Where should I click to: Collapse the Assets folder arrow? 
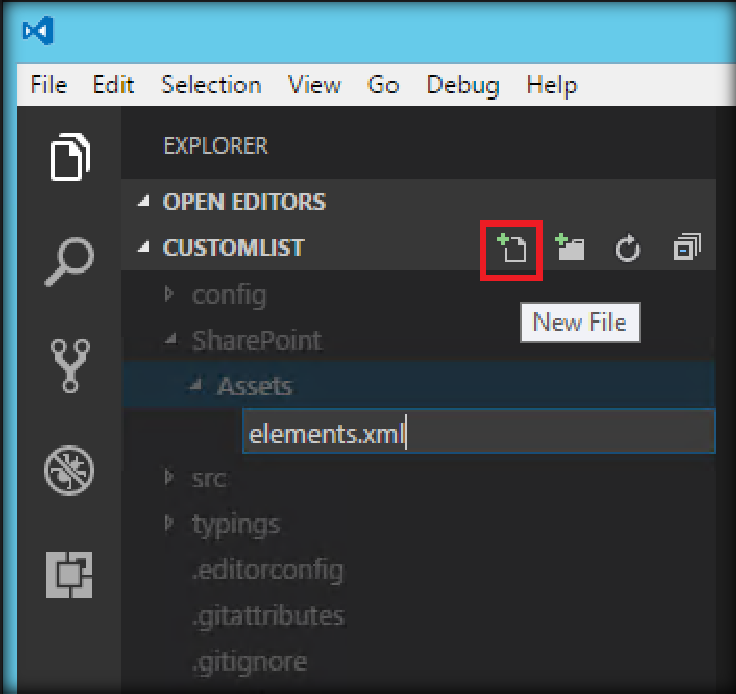(195, 385)
